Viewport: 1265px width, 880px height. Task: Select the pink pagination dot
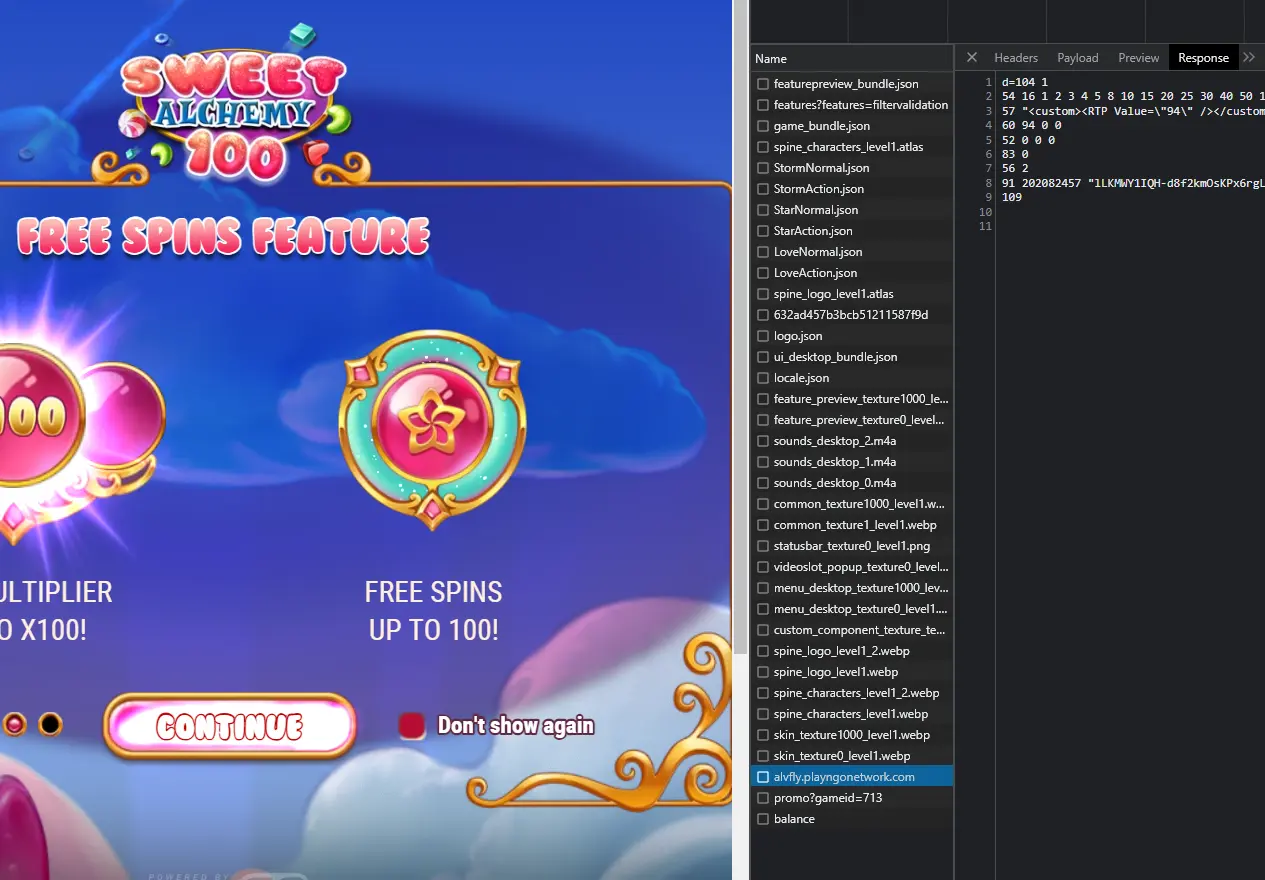(14, 724)
